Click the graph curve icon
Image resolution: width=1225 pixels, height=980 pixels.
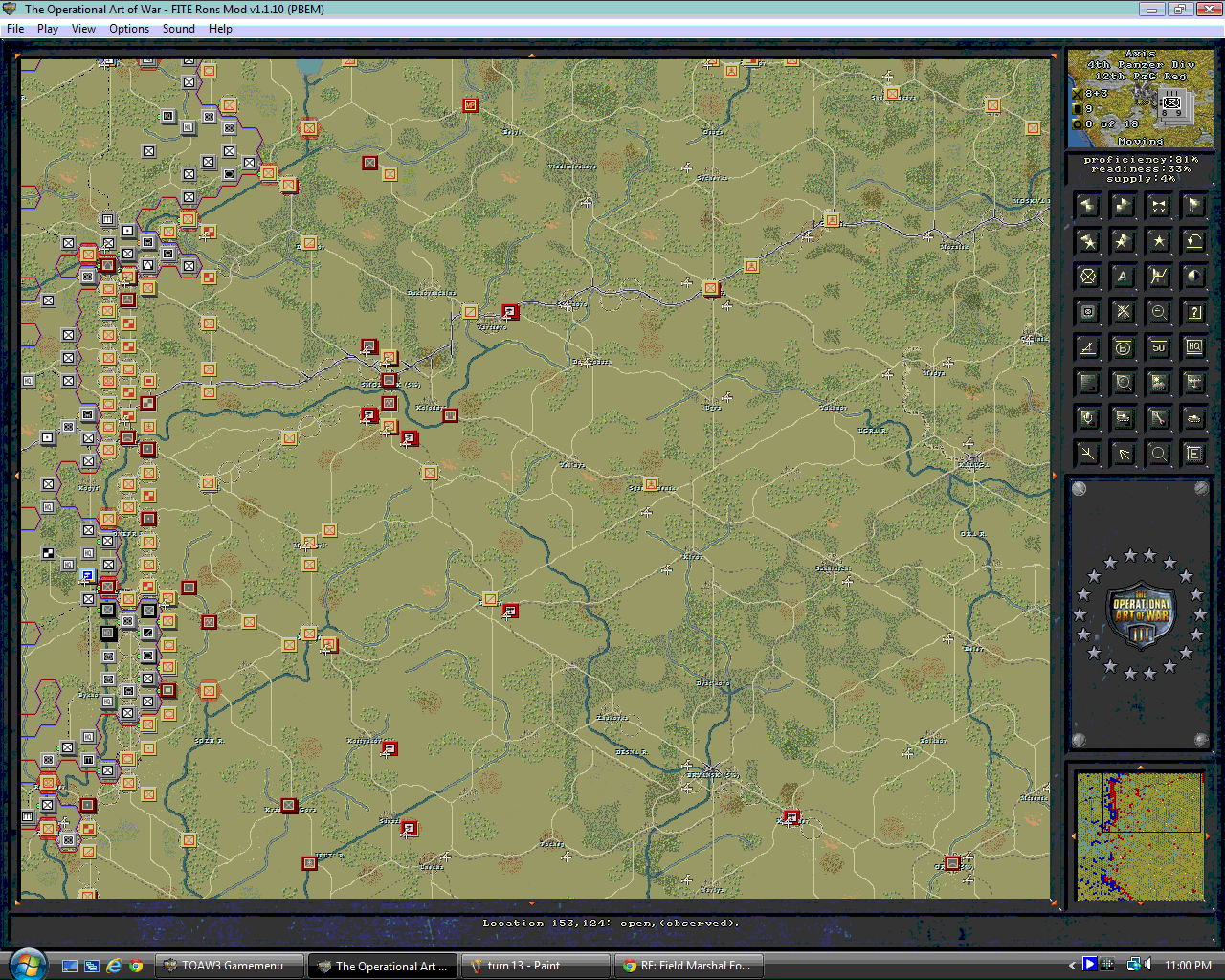tap(1159, 277)
